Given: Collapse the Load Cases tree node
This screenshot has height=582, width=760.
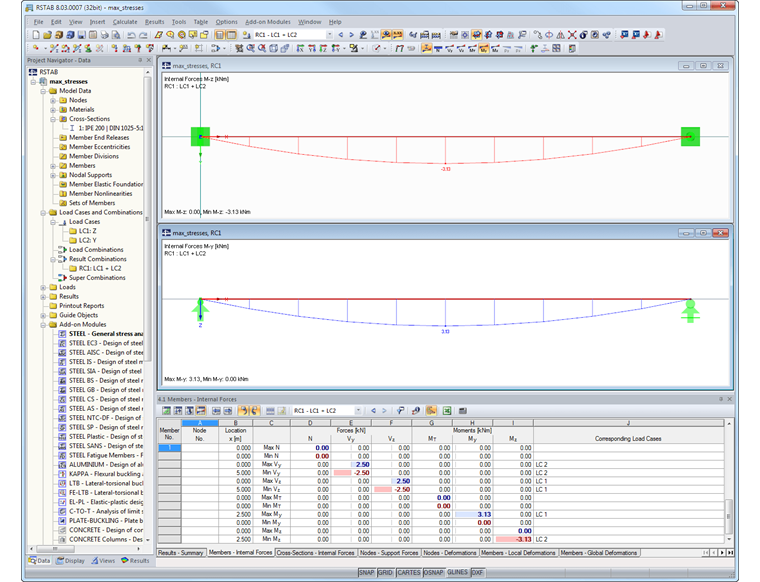Looking at the screenshot, I should [x=54, y=221].
